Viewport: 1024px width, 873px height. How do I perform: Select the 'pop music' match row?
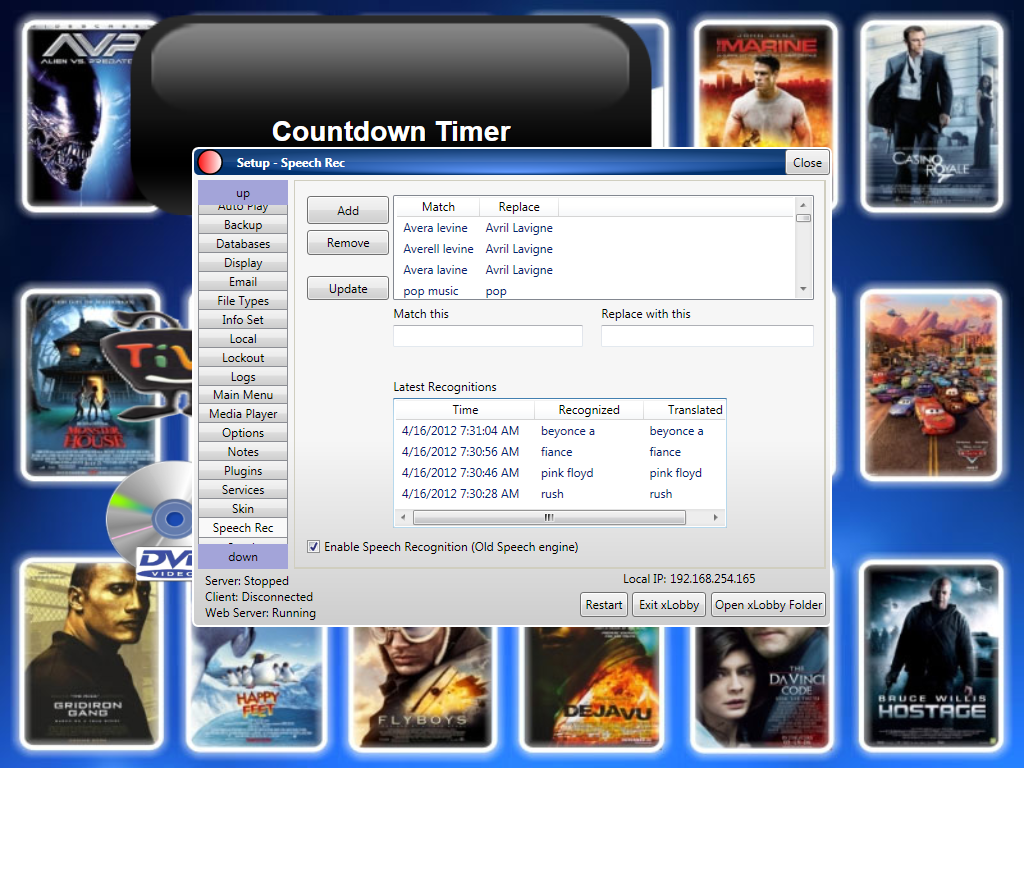tap(595, 291)
